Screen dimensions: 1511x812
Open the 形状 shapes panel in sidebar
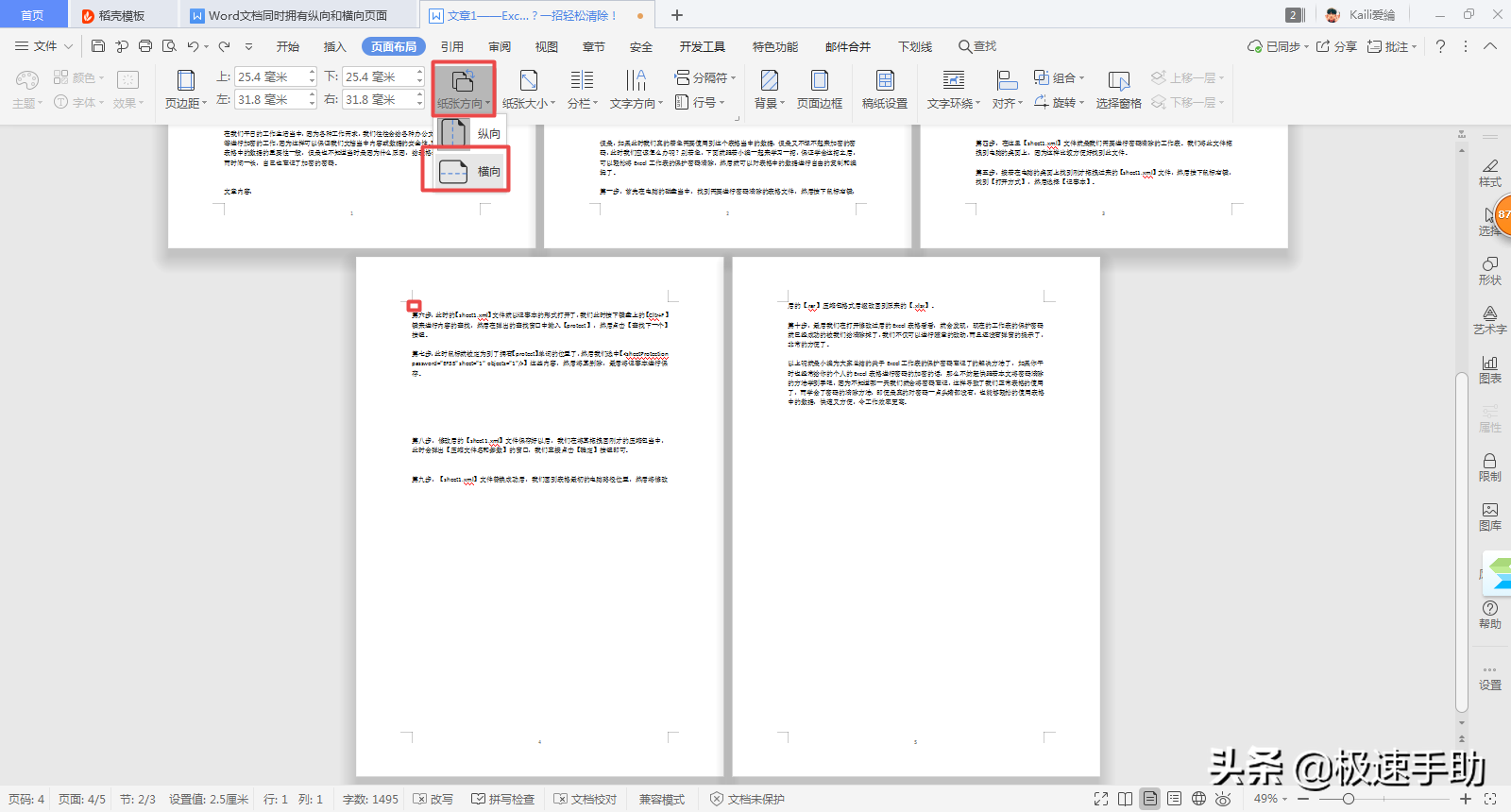tap(1490, 271)
